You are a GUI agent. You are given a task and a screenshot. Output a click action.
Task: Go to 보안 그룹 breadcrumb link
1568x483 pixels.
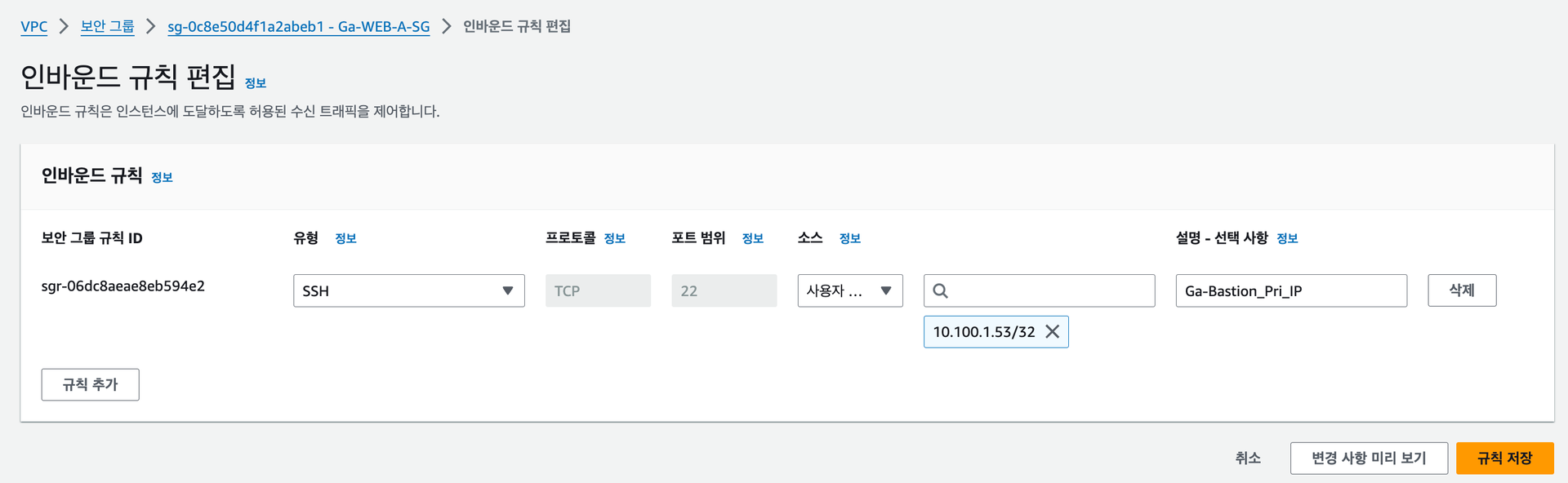(107, 26)
